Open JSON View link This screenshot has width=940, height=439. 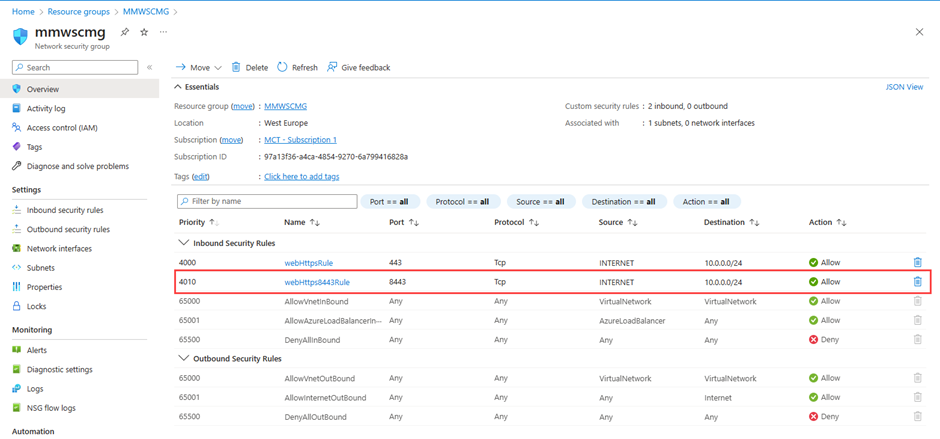pos(904,87)
